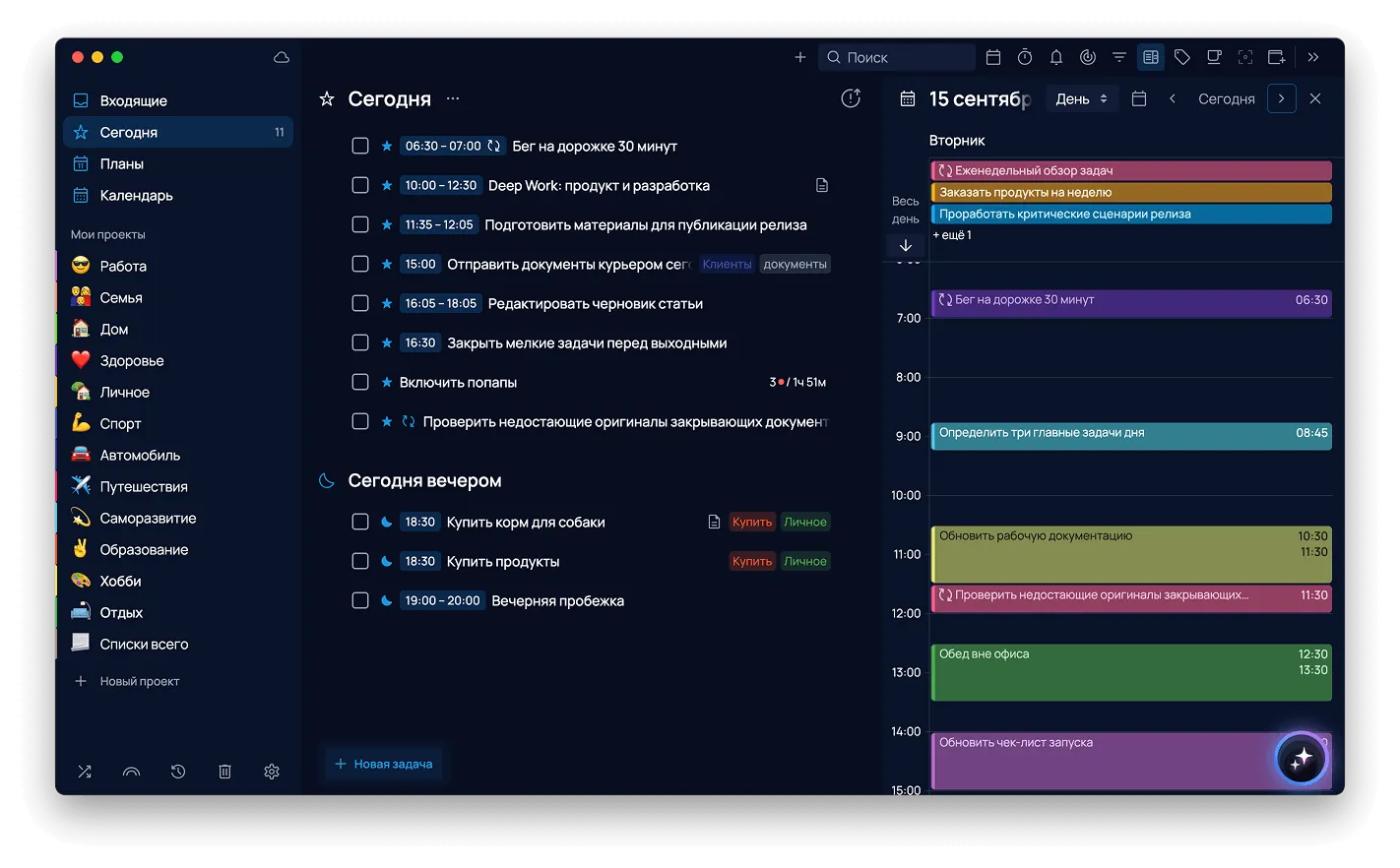Open the filter icon in the toolbar
1400x868 pixels.
coord(1119,57)
